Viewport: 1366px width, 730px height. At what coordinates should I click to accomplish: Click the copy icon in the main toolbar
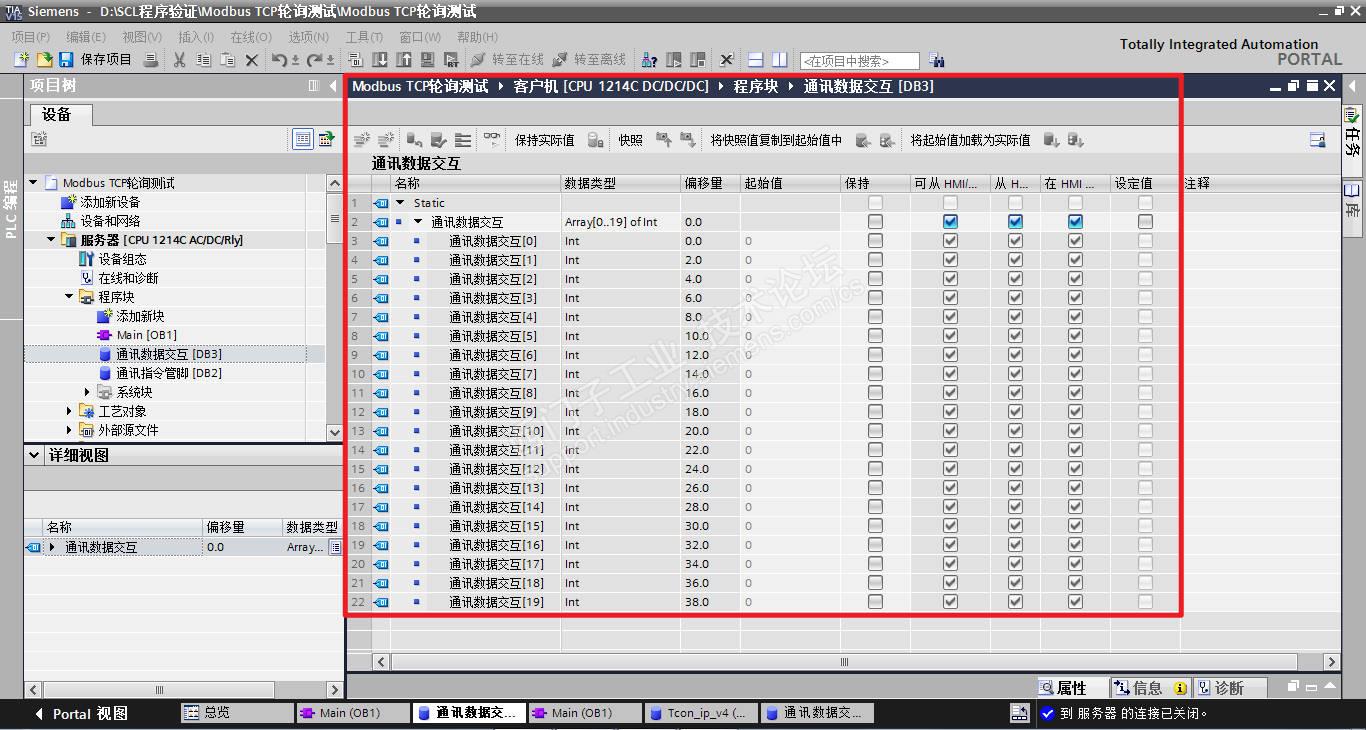[x=204, y=60]
